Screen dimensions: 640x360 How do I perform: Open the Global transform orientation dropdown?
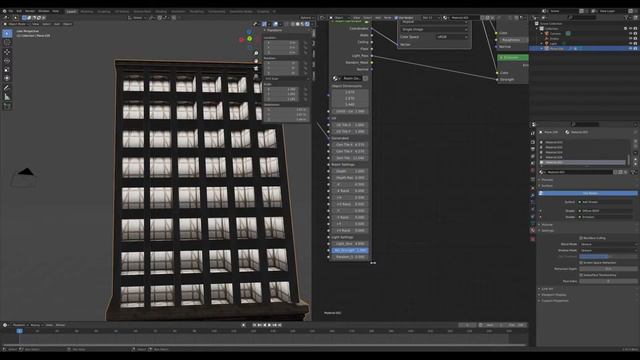click(x=137, y=18)
